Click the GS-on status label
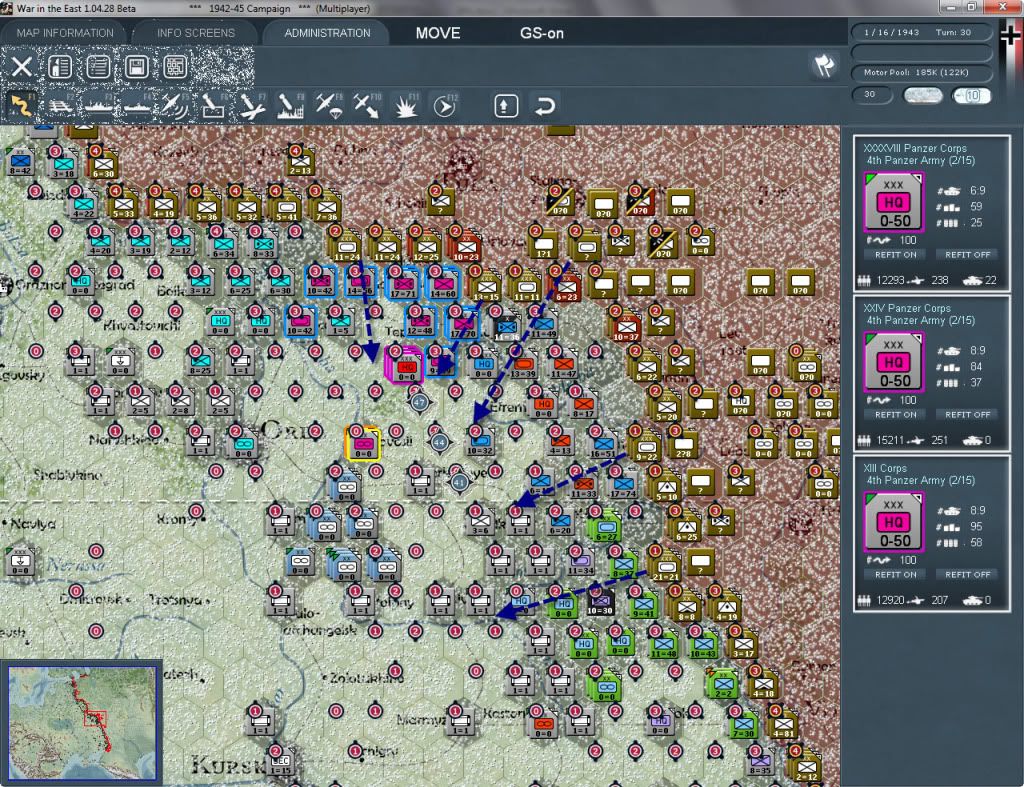Image resolution: width=1024 pixels, height=787 pixels. (541, 33)
